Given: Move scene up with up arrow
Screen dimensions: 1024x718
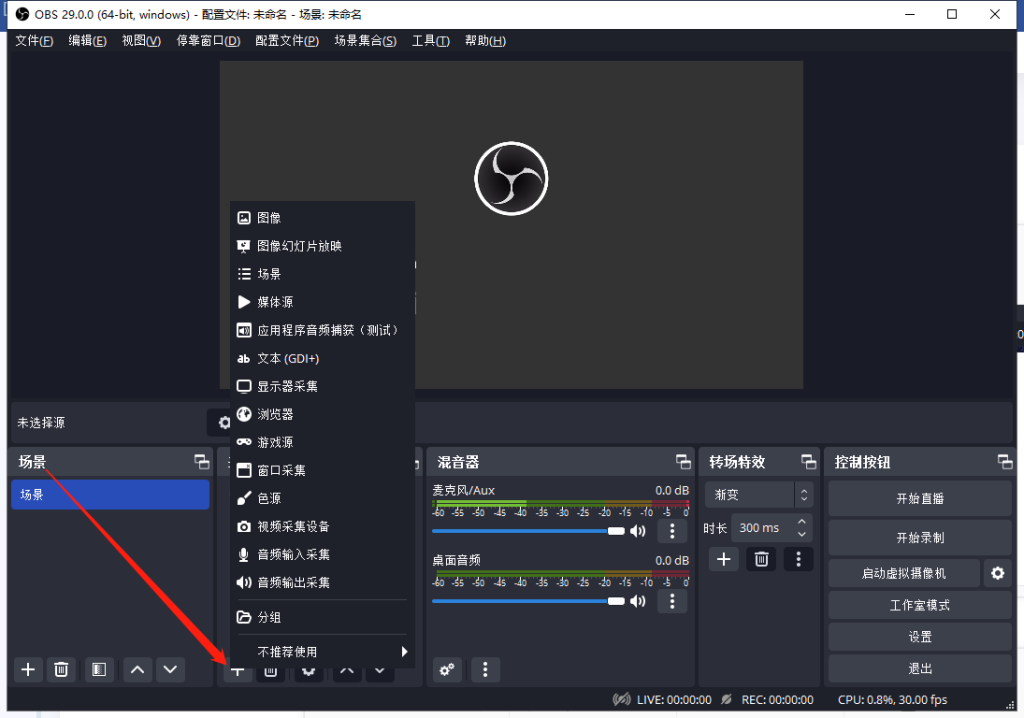Looking at the screenshot, I should [137, 669].
